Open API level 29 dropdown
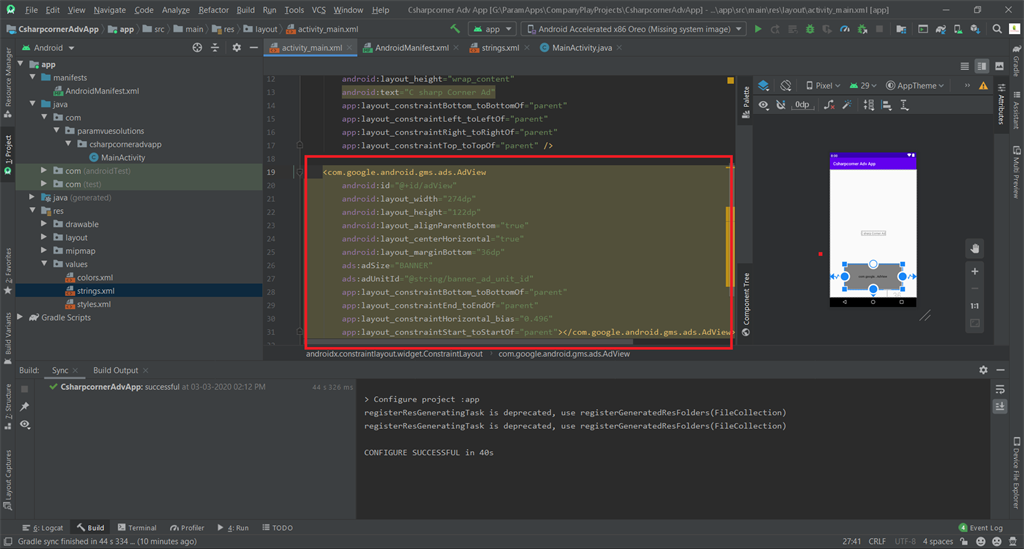 [863, 86]
